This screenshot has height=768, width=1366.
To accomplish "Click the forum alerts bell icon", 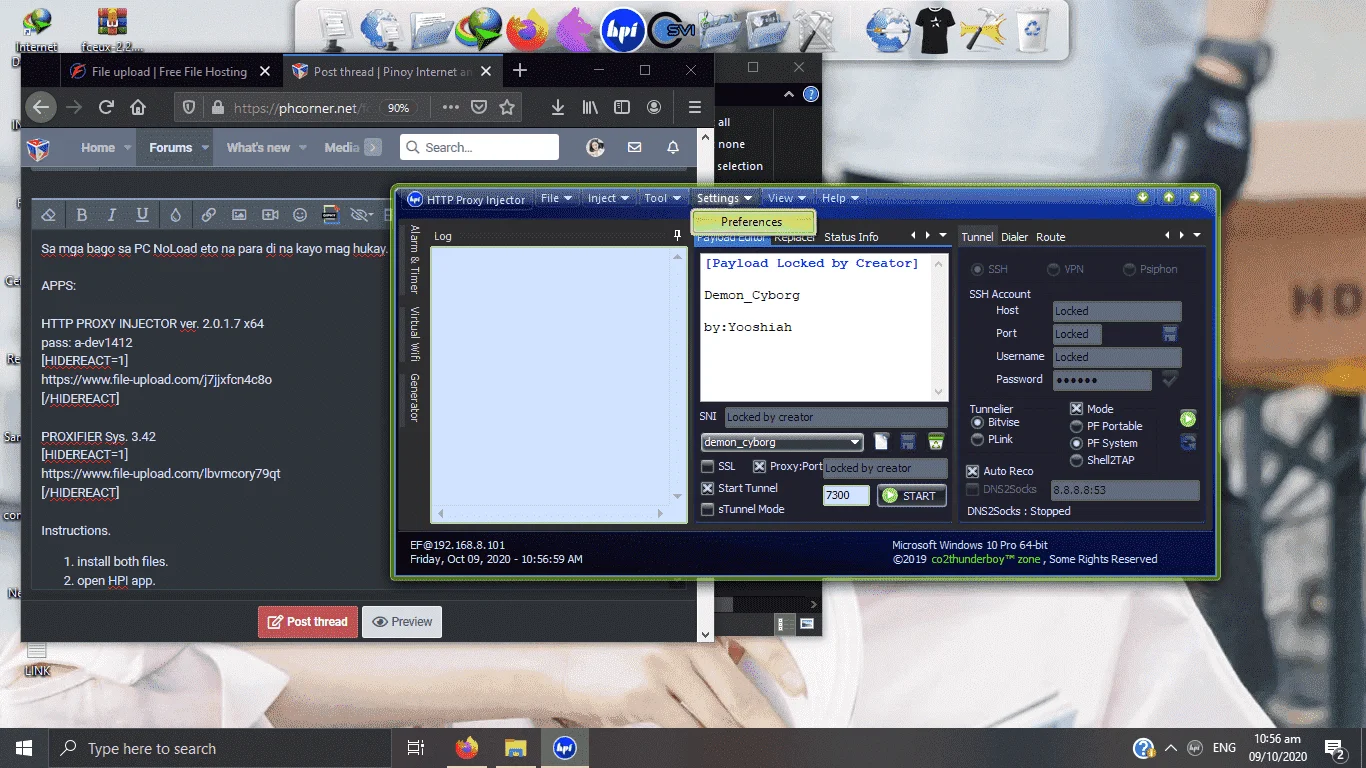I will (x=673, y=147).
